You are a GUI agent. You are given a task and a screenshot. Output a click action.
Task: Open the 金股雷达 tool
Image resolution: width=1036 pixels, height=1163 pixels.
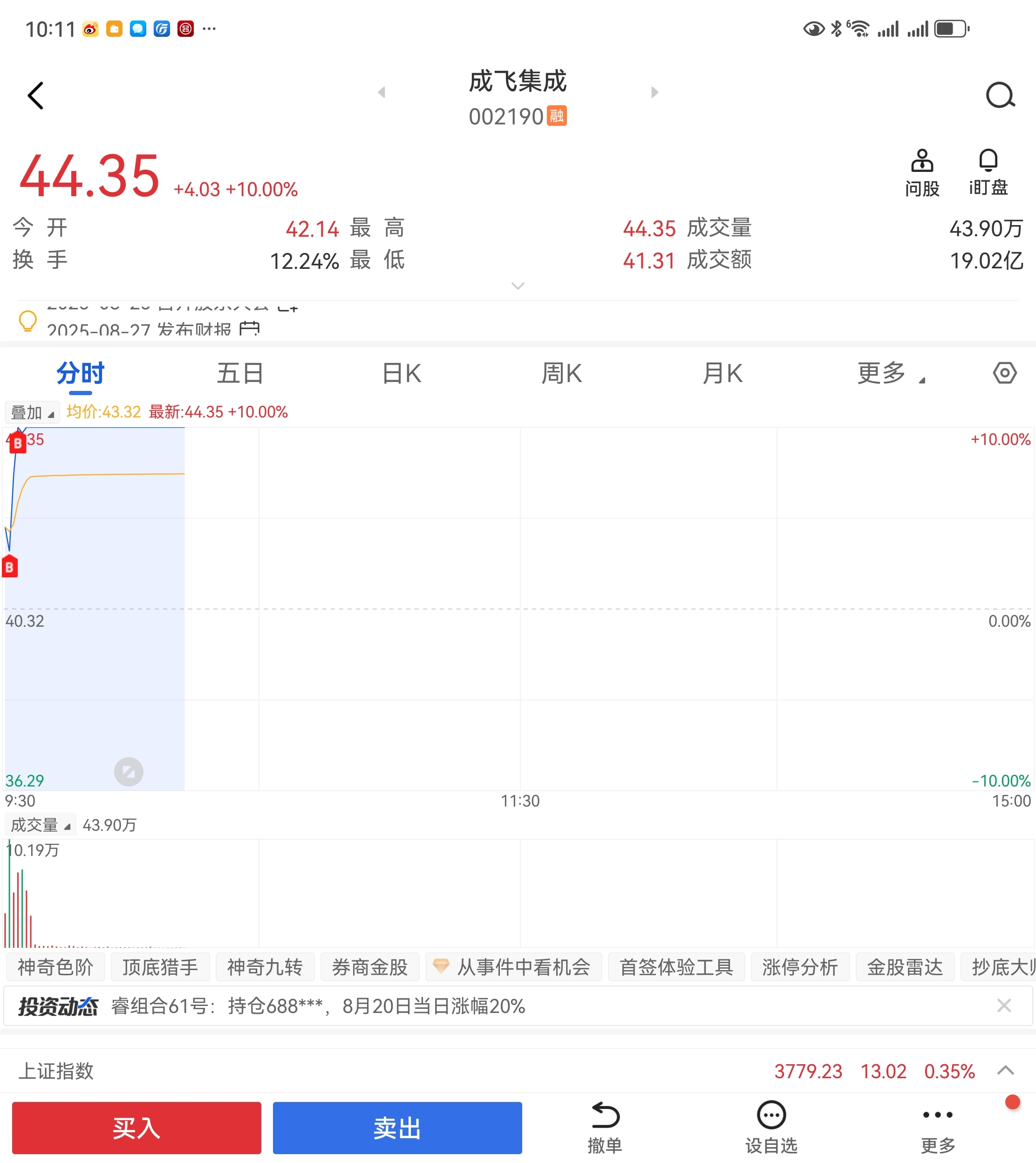coord(905,967)
